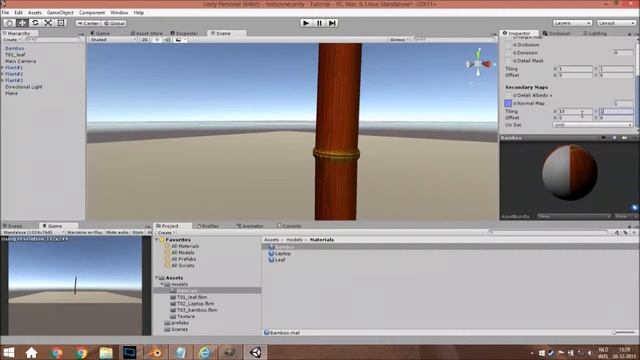Open the Window menu
The height and width of the screenshot is (360, 640).
pyautogui.click(x=119, y=13)
